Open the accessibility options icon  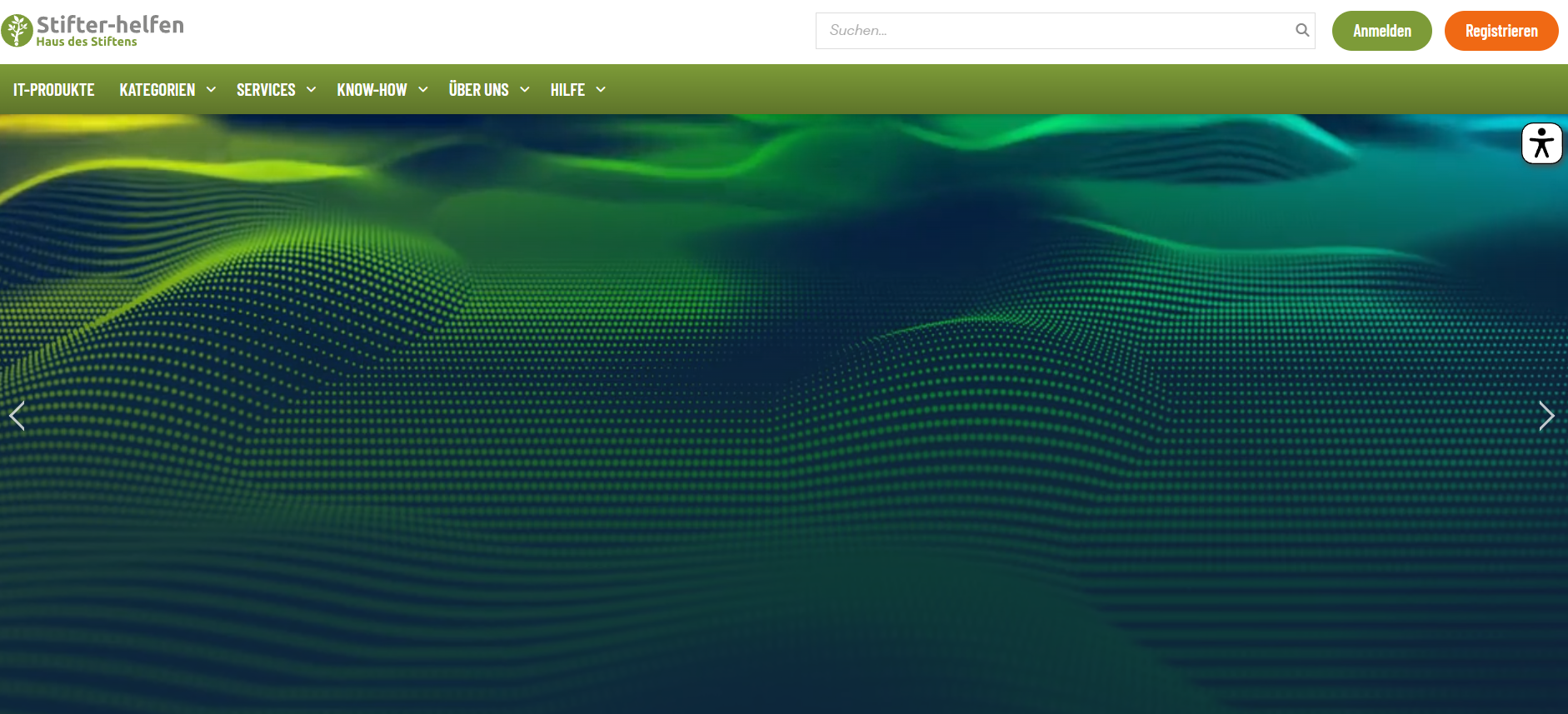(x=1541, y=143)
